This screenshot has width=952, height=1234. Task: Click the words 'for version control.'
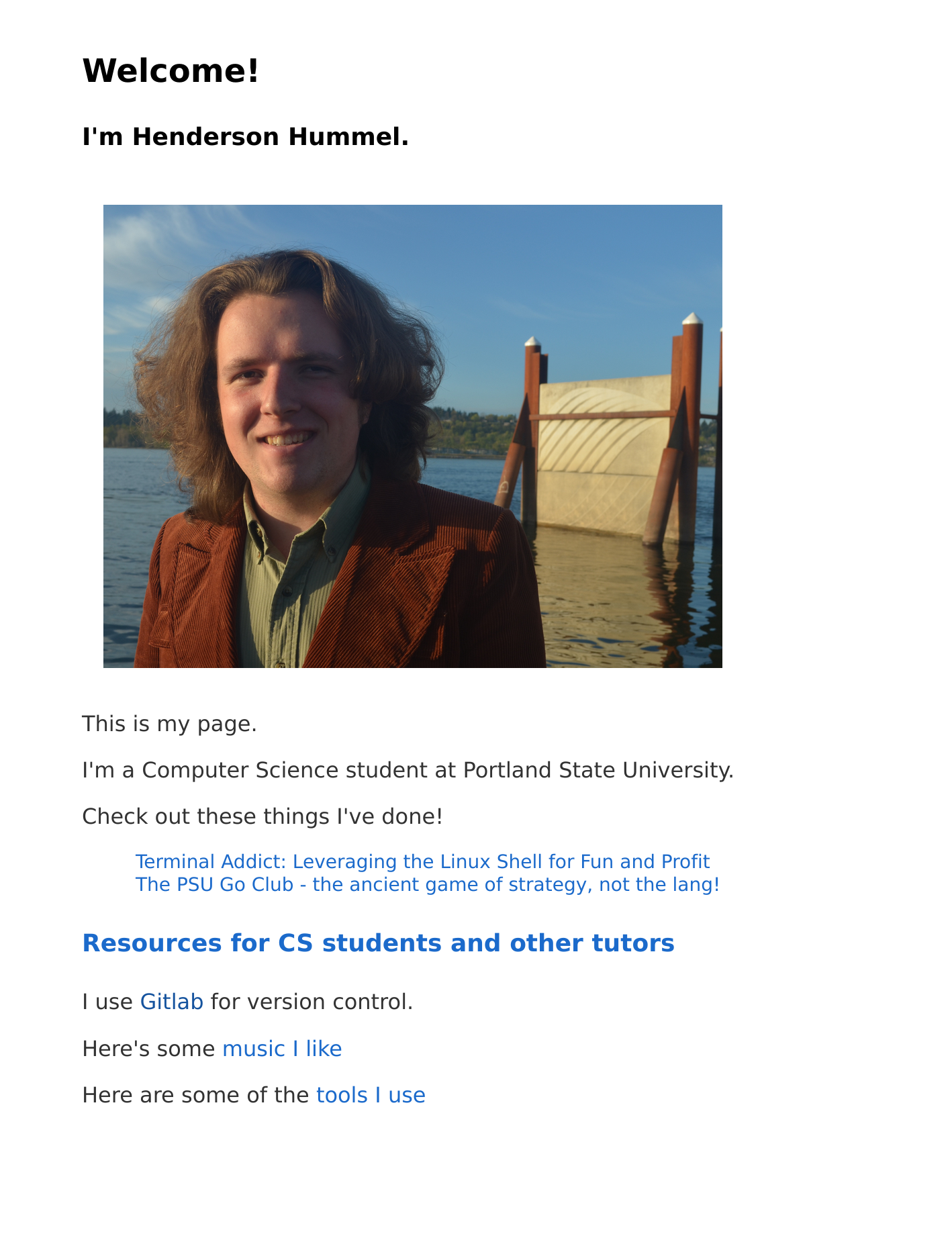[312, 1002]
